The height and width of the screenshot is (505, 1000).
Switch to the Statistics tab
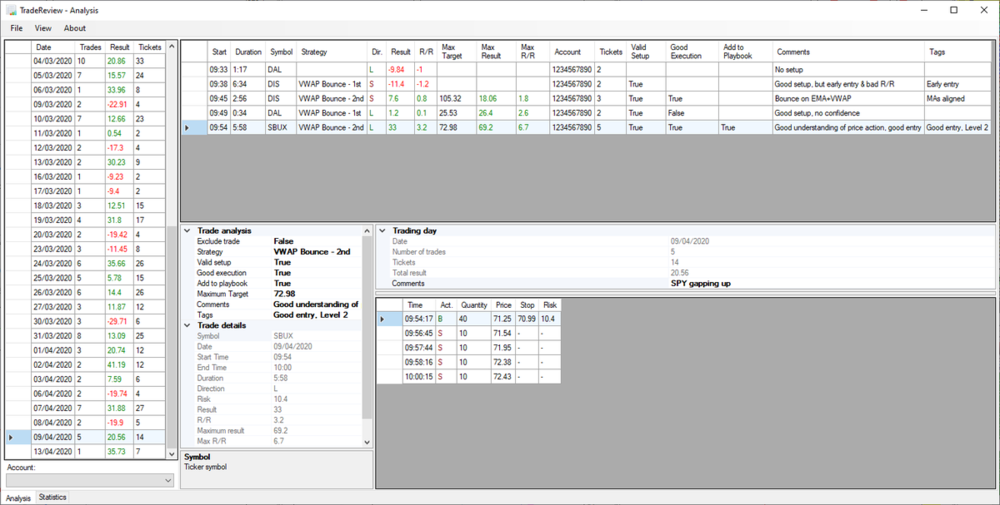(52, 497)
